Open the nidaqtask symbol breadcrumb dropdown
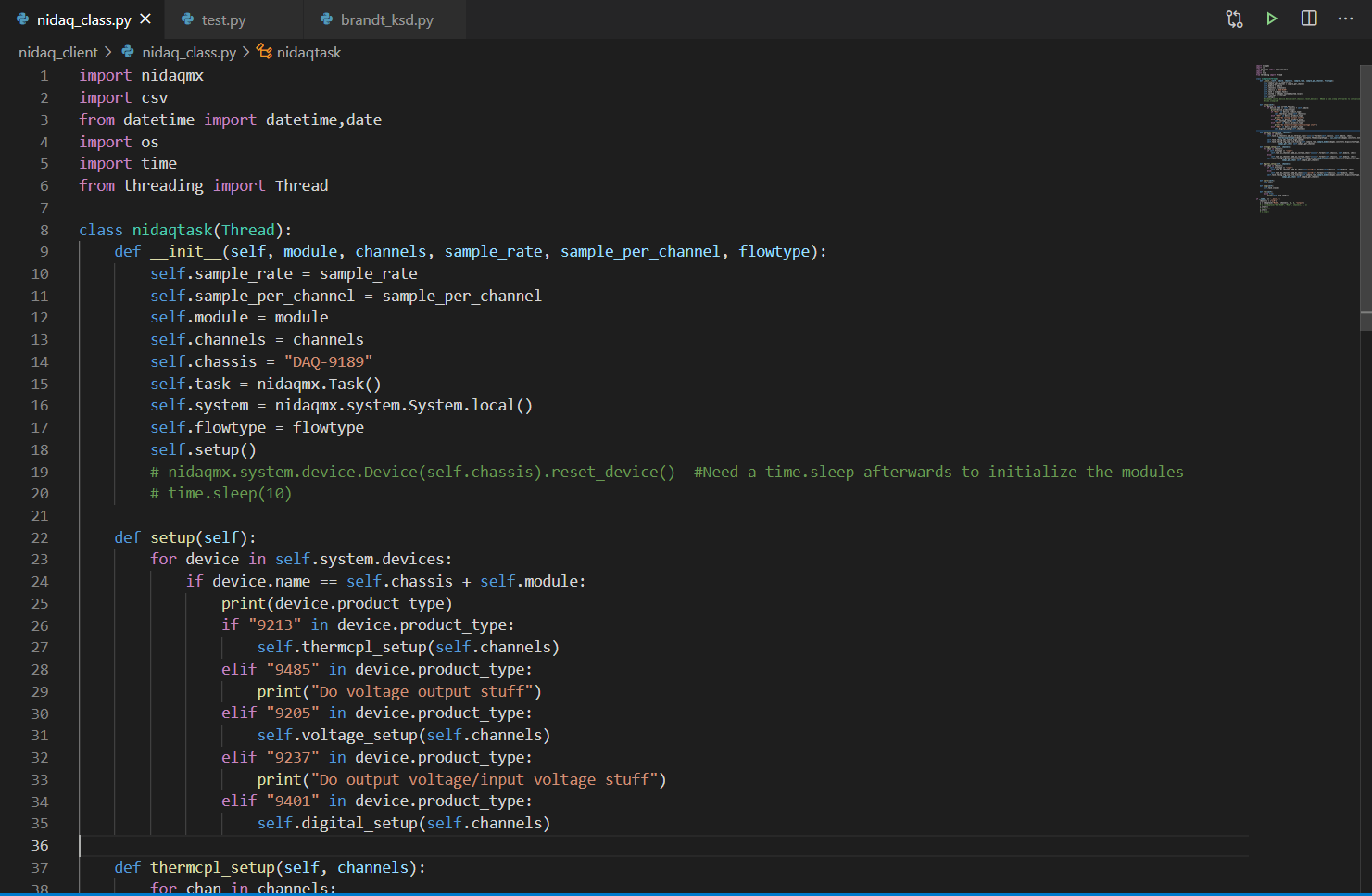Viewport: 1372px width, 896px height. tap(309, 52)
